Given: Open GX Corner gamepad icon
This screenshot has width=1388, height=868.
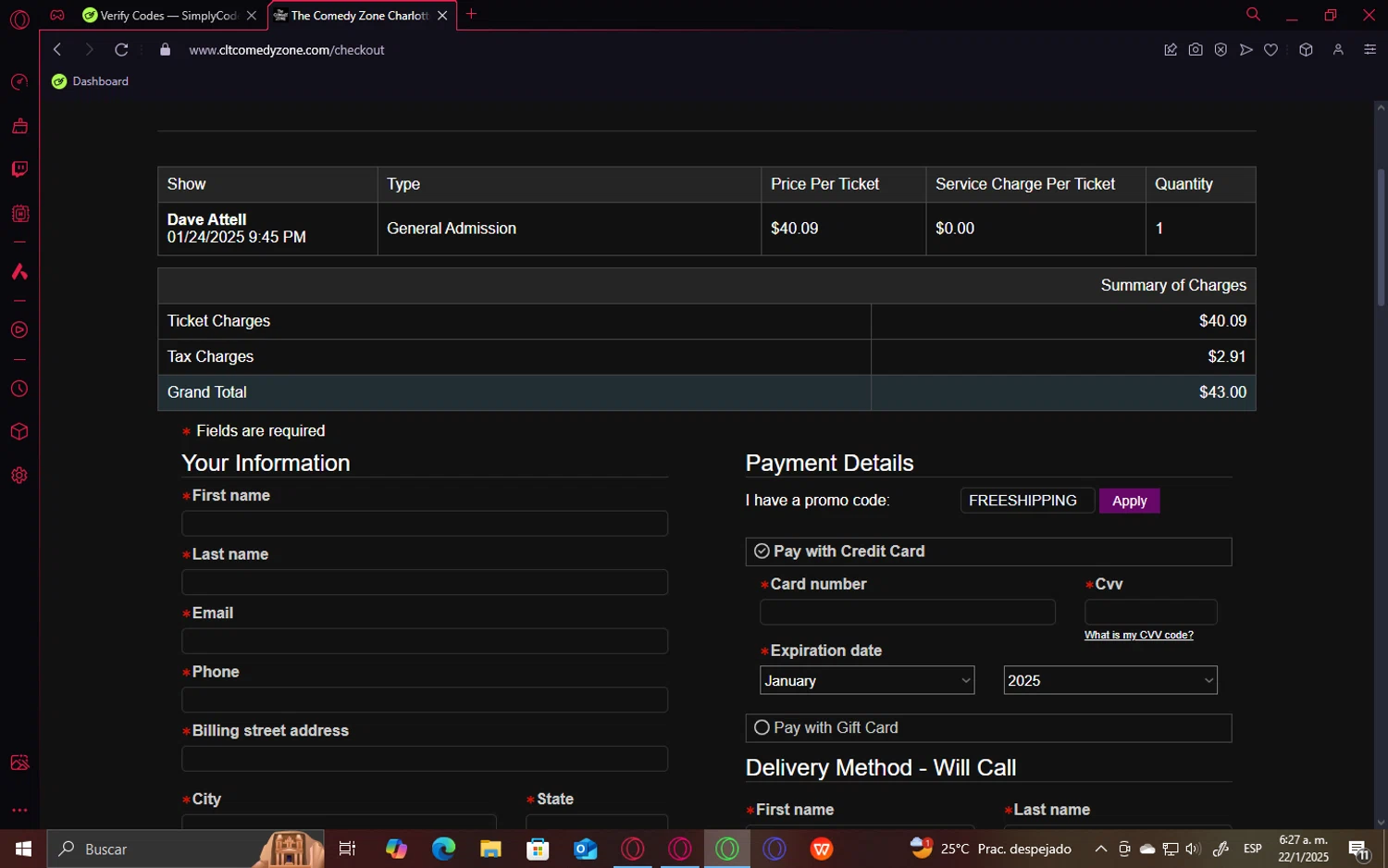Looking at the screenshot, I should pyautogui.click(x=57, y=15).
